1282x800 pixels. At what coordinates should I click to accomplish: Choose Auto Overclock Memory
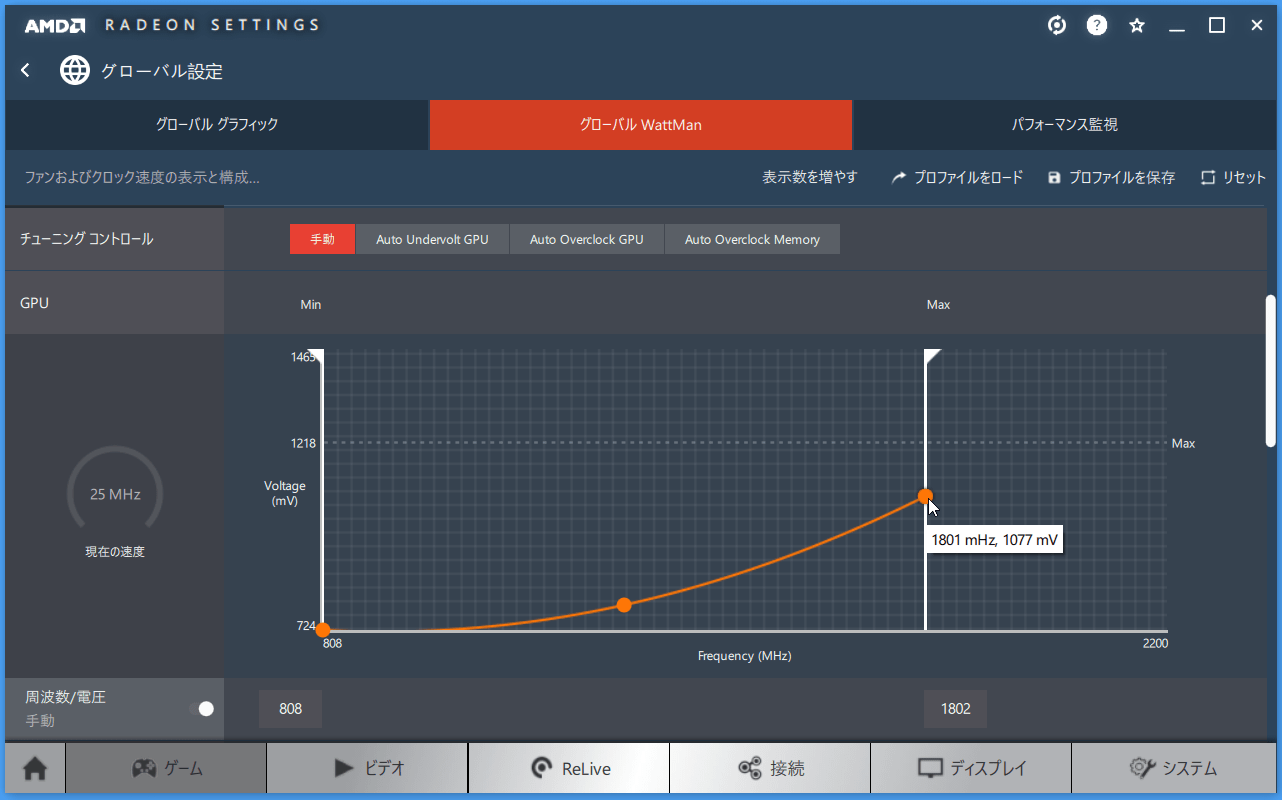click(x=752, y=239)
